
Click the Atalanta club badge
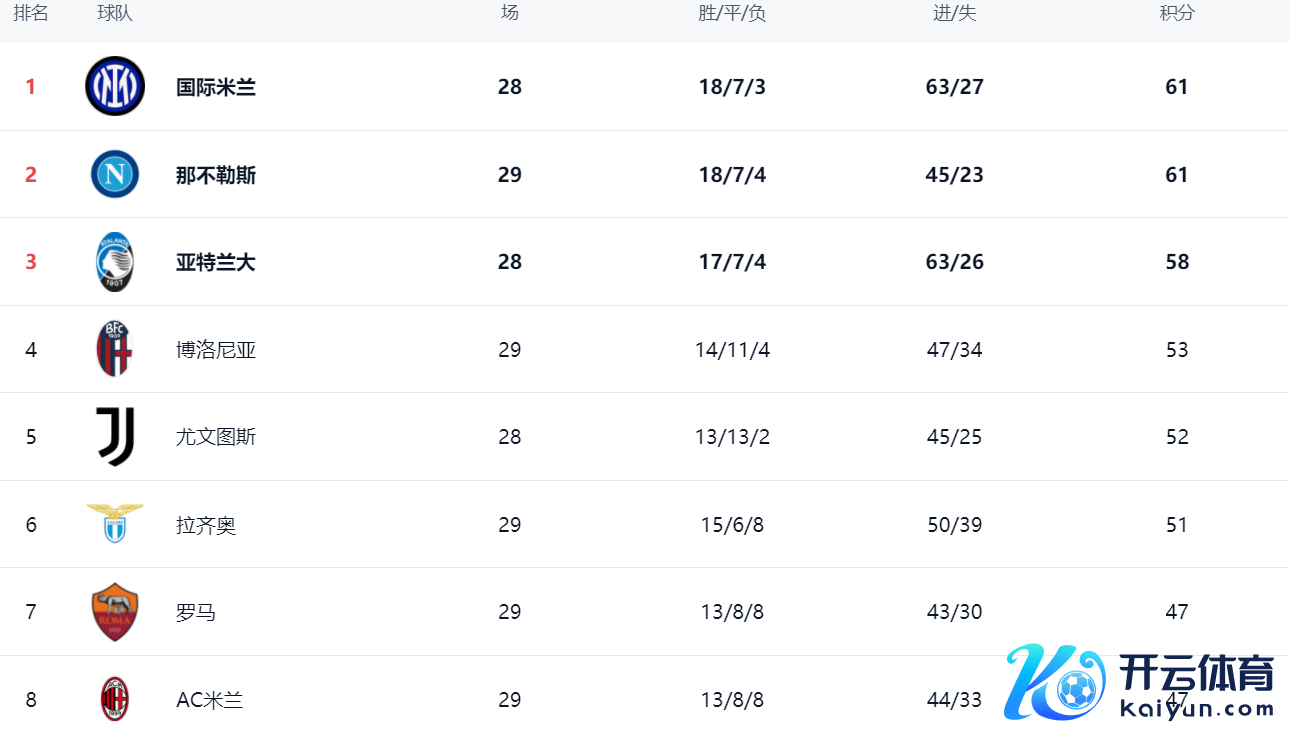pyautogui.click(x=115, y=262)
